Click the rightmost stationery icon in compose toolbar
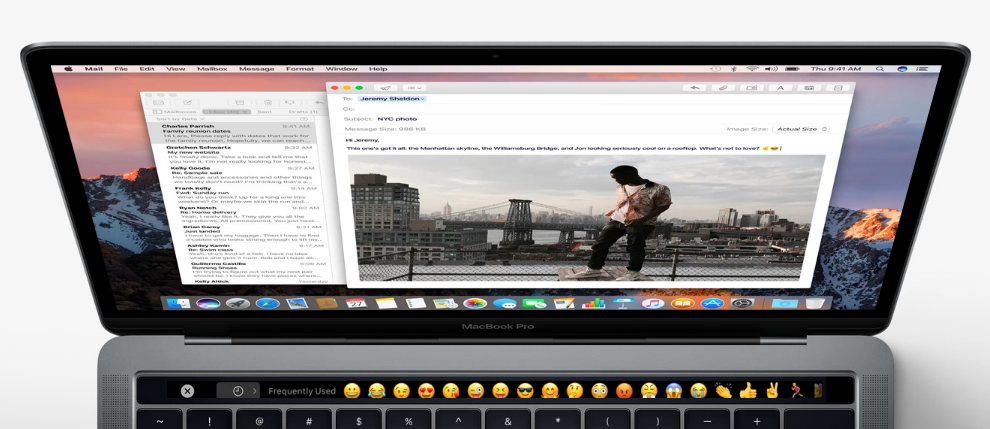The height and width of the screenshot is (429, 990). click(x=838, y=88)
